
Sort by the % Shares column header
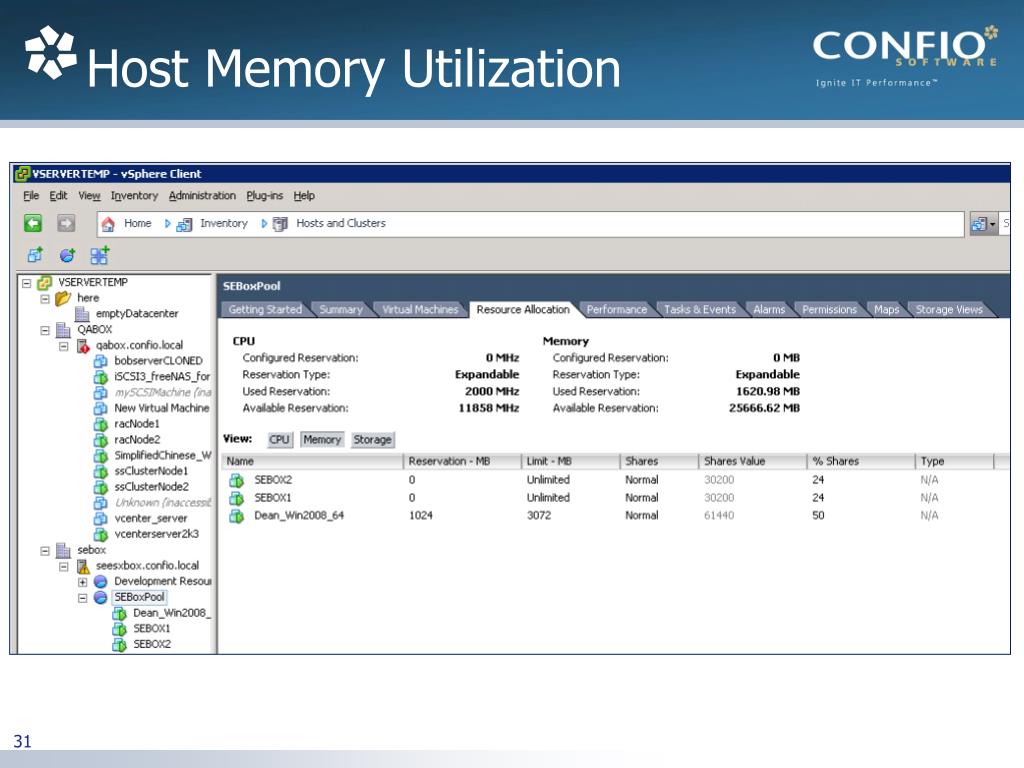coord(861,462)
